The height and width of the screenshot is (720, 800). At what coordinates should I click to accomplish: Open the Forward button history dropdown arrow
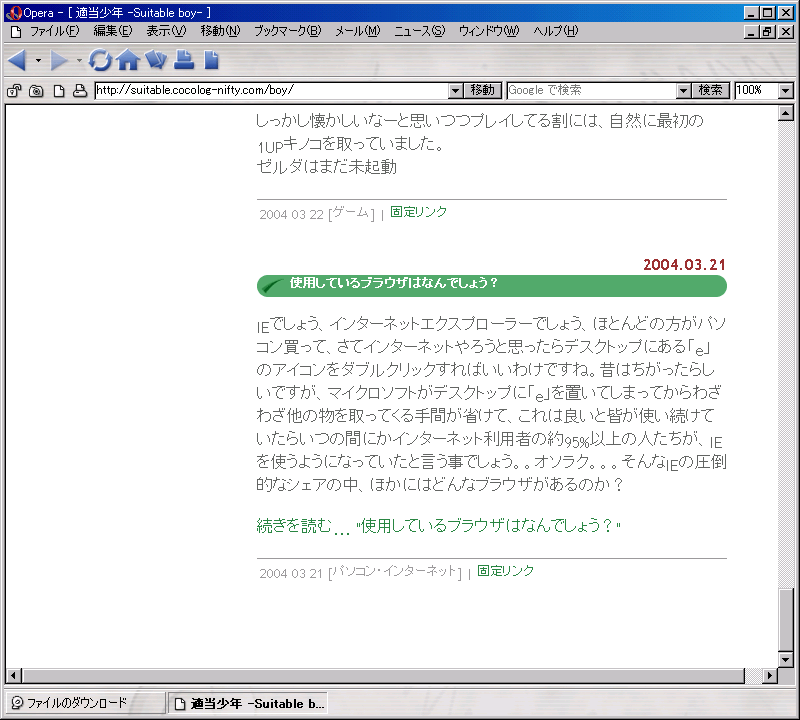tap(79, 60)
